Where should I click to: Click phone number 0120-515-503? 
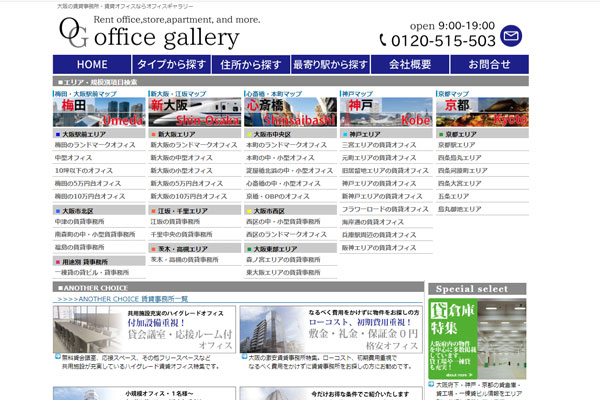(x=443, y=41)
